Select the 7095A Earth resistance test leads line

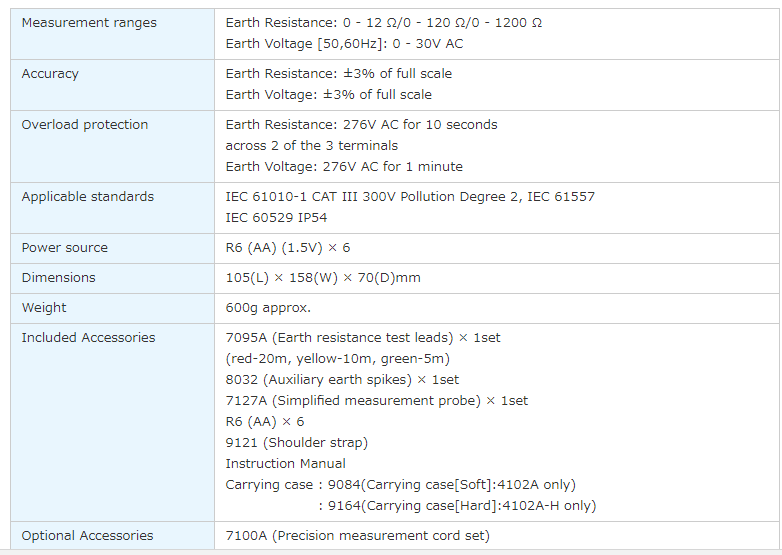[363, 338]
